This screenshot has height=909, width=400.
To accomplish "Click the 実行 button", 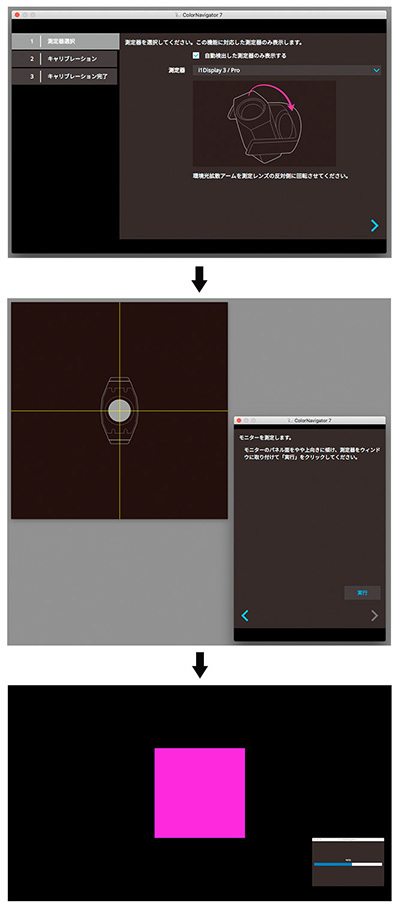I will (x=362, y=593).
